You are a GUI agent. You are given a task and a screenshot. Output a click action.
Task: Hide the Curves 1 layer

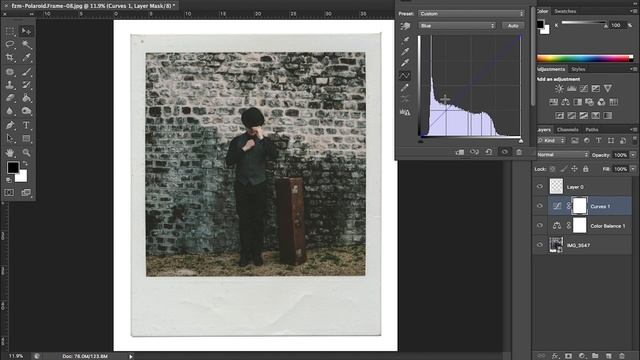[x=540, y=206]
